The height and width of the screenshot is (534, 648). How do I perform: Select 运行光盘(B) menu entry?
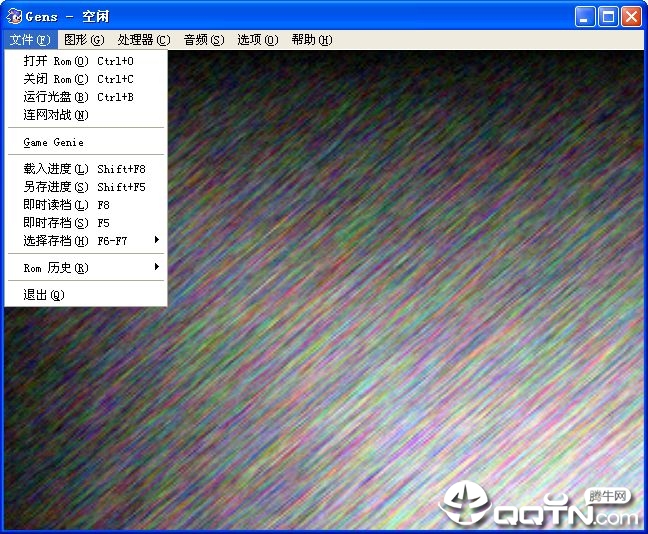[86, 97]
